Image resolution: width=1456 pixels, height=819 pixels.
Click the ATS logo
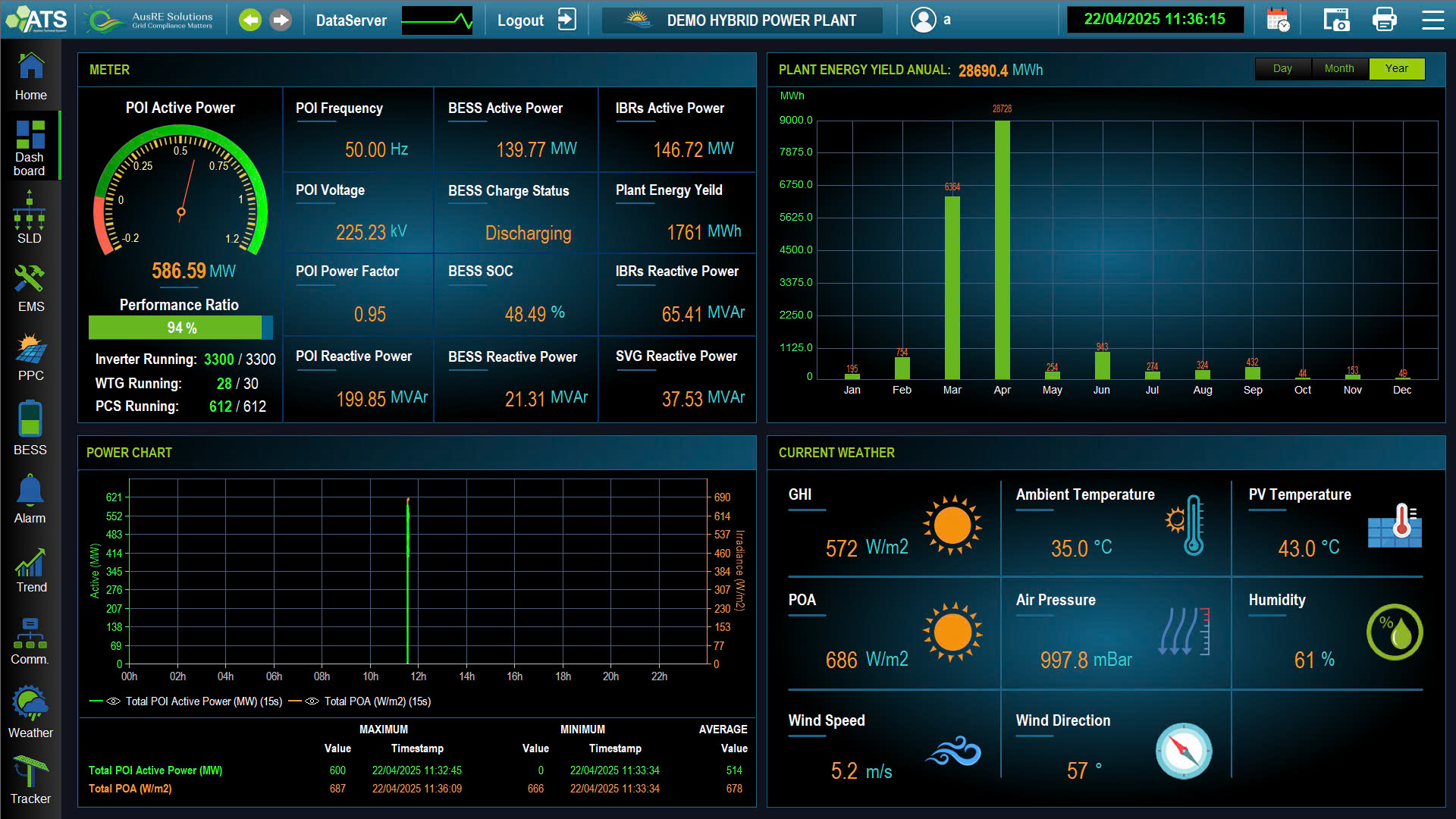[36, 20]
